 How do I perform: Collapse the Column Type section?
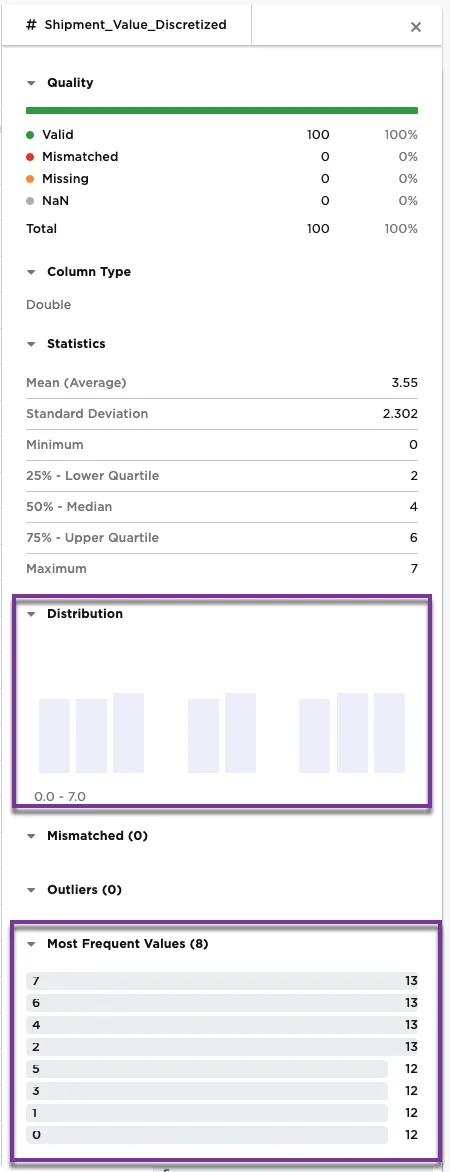pyautogui.click(x=31, y=272)
